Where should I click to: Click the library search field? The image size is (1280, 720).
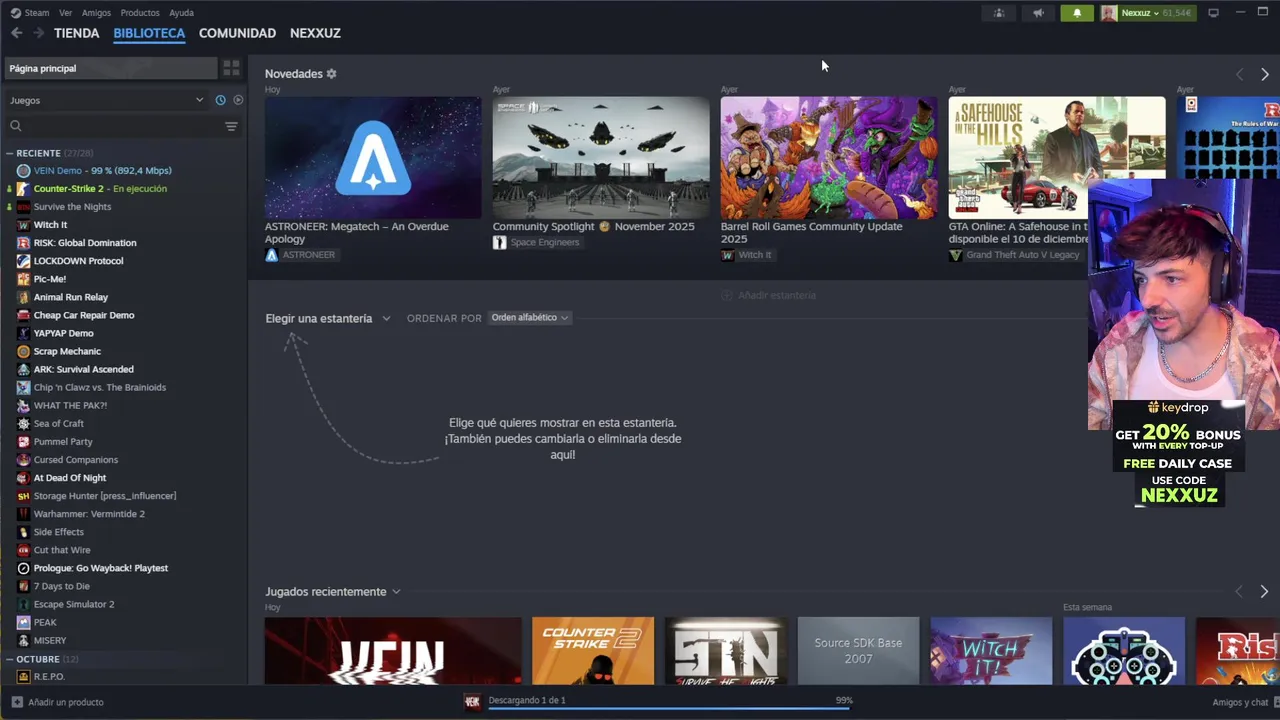(121, 126)
